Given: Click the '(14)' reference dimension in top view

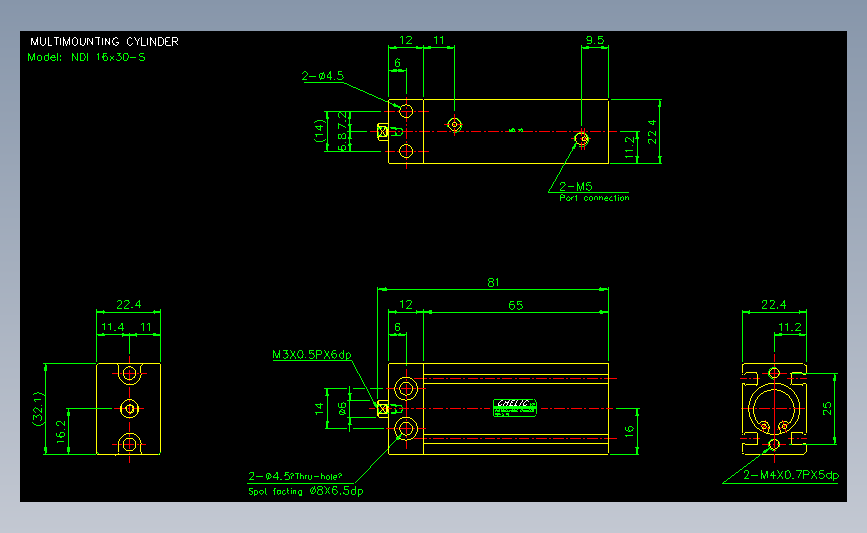Looking at the screenshot, I should 319,131.
